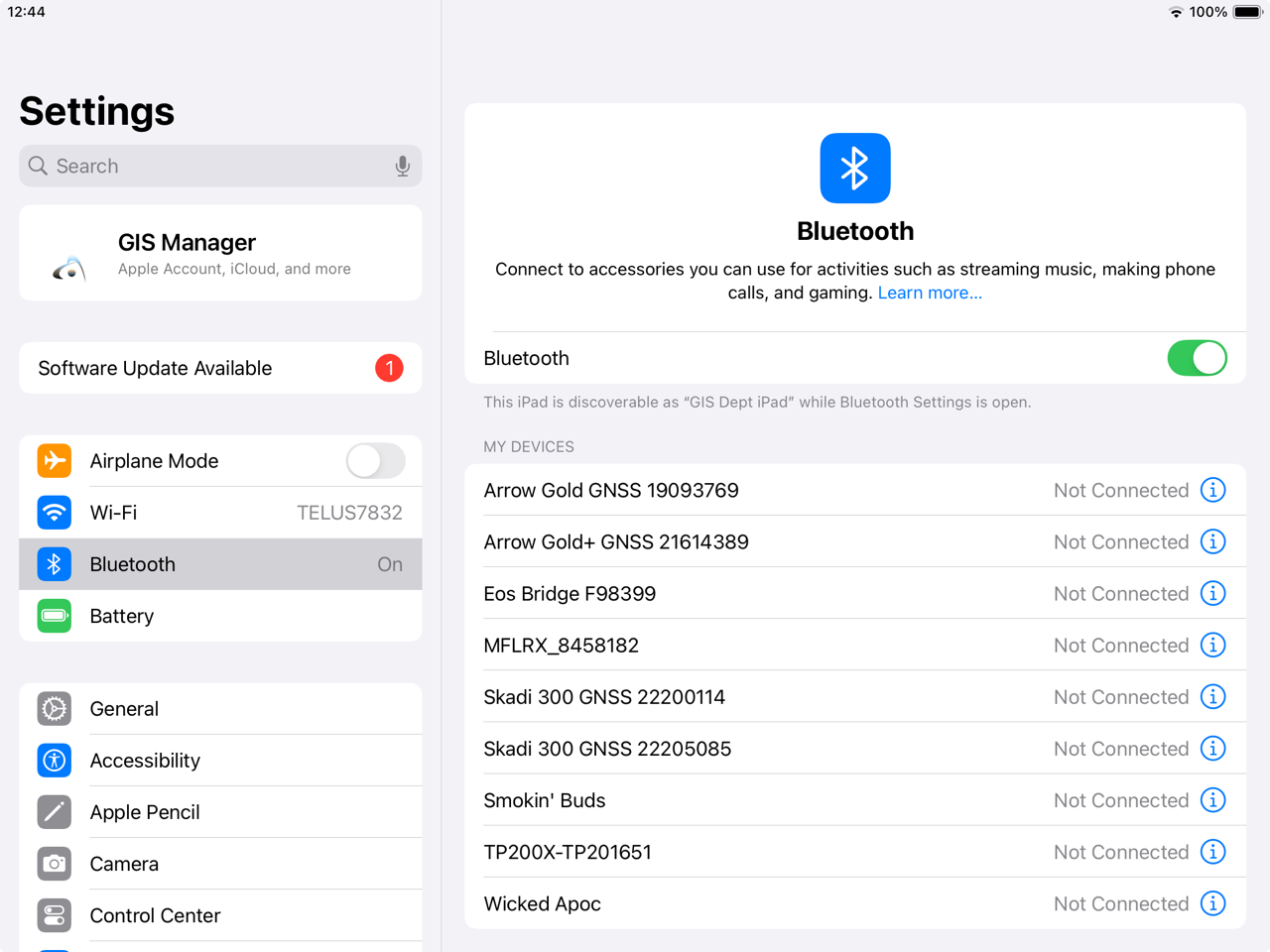Tap Not Connected status for Wicked Apoc
Image resolution: width=1270 pixels, height=952 pixels.
(x=1121, y=903)
